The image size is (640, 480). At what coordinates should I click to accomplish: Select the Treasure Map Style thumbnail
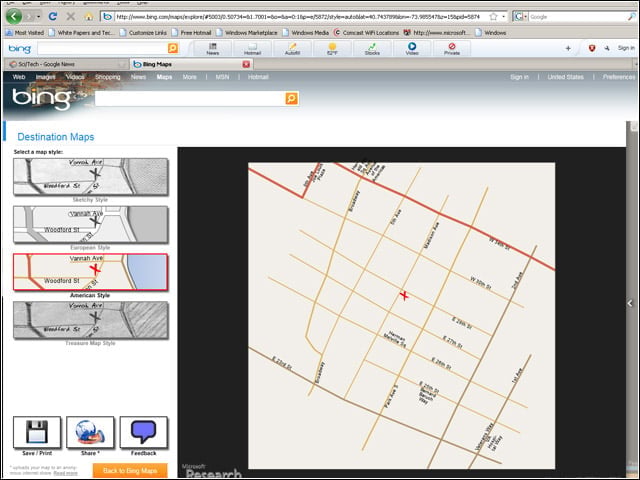pos(90,320)
